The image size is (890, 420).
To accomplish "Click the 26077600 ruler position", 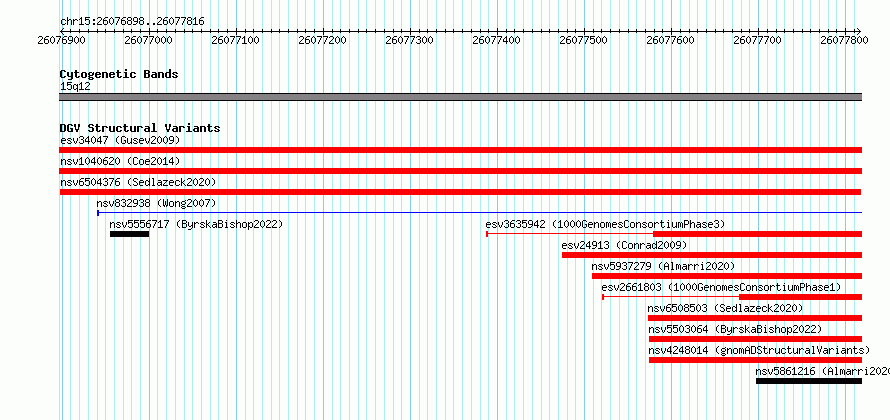I will pos(670,40).
